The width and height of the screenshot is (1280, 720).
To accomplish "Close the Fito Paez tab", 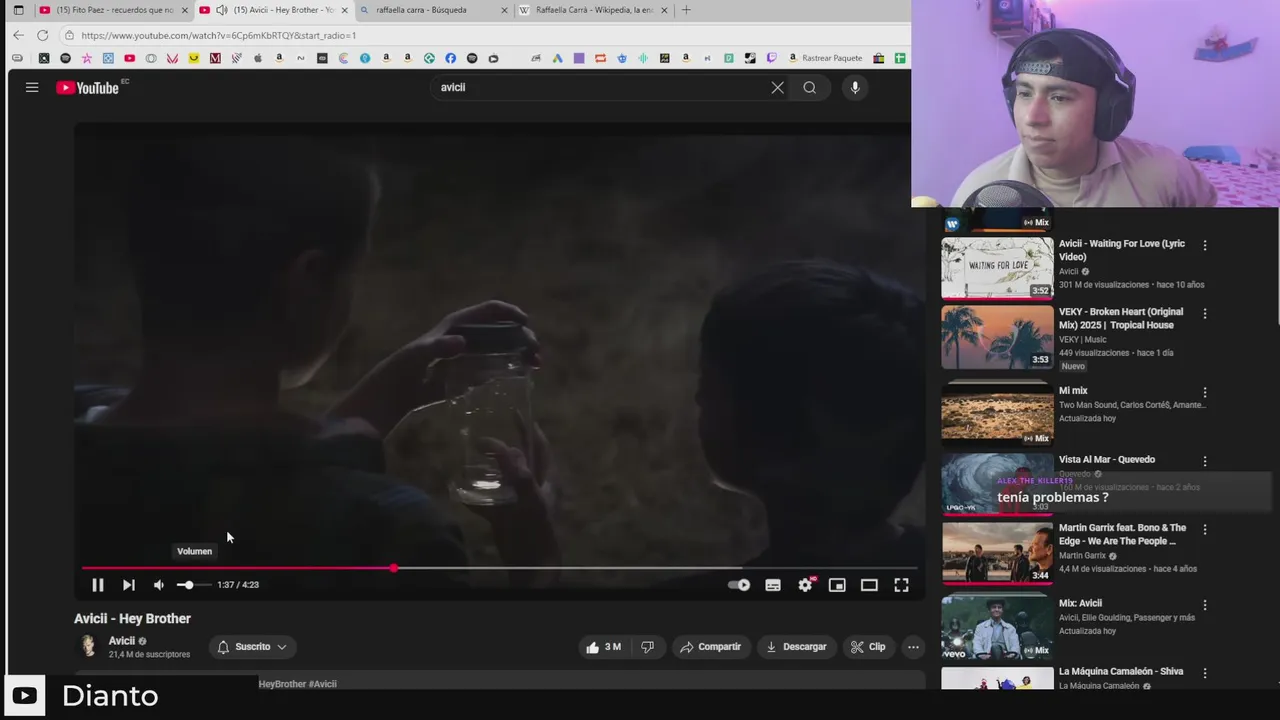I will pos(185,10).
